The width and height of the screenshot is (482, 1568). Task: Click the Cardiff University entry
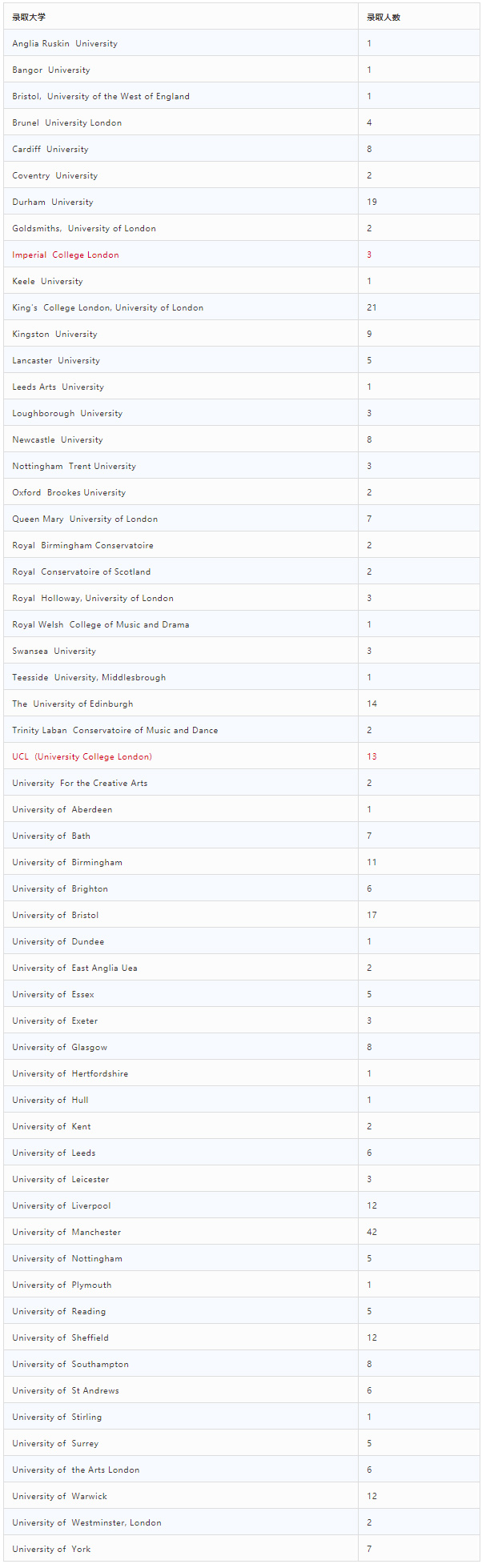pos(50,149)
